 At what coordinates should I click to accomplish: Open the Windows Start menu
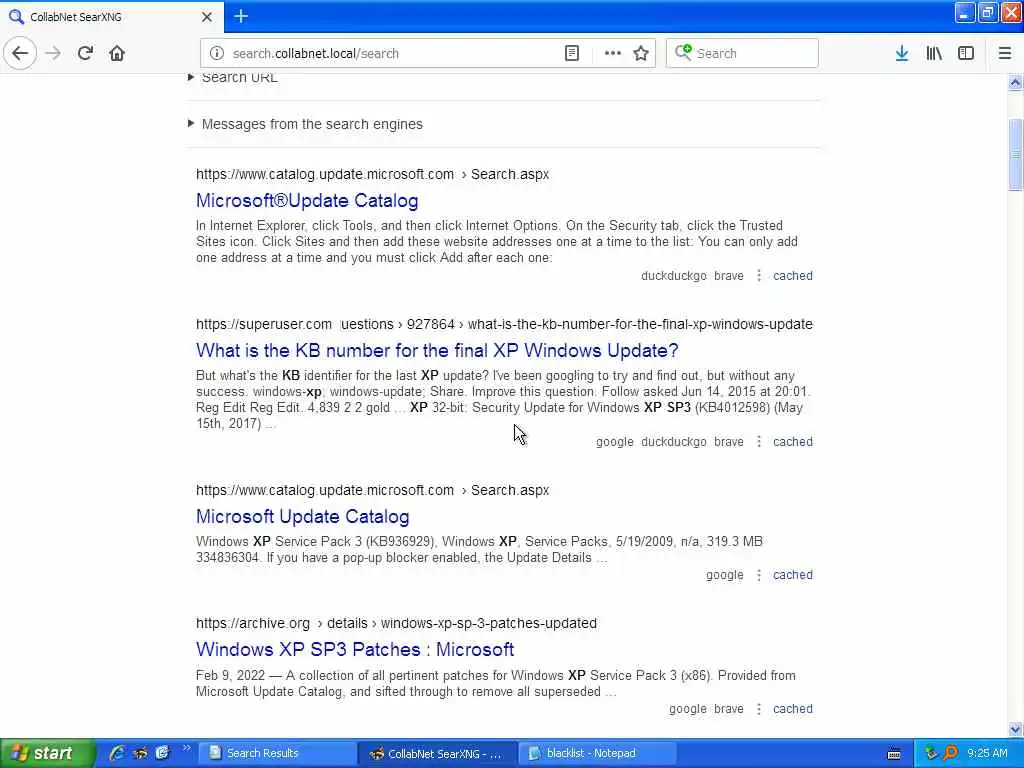pos(47,753)
